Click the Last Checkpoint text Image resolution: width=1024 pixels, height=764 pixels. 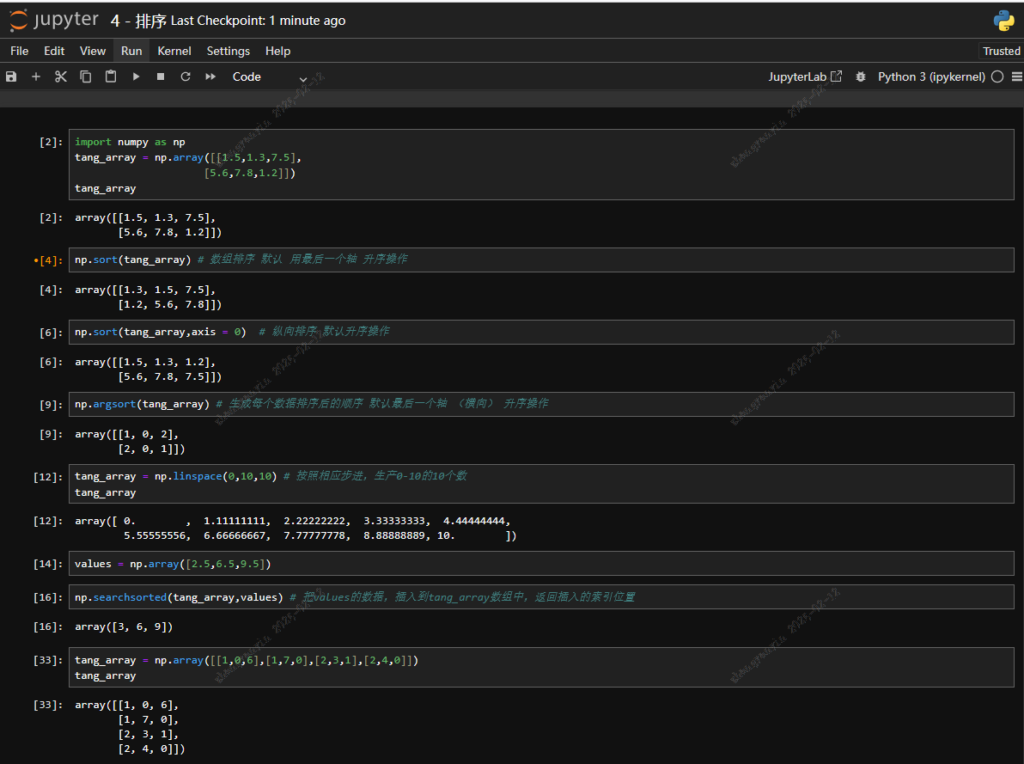click(x=258, y=21)
